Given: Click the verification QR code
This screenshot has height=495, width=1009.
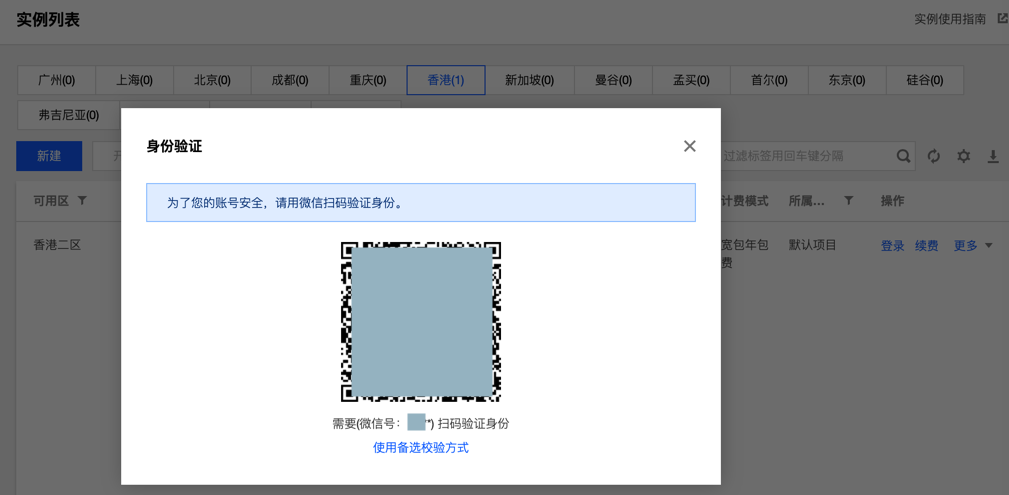Looking at the screenshot, I should coord(421,322).
